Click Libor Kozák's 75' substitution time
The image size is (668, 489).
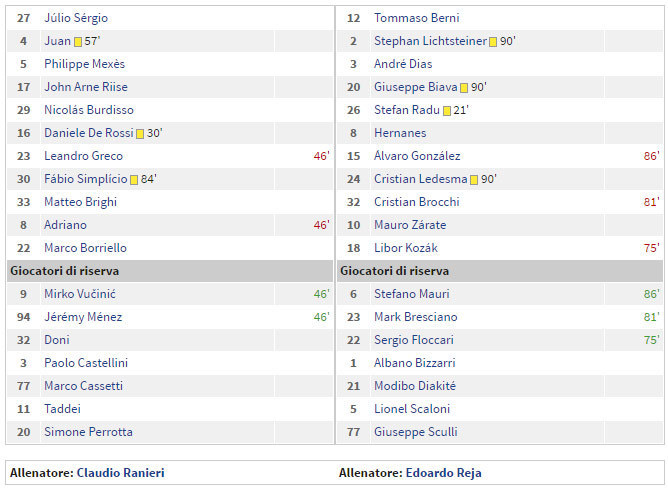[x=651, y=248]
